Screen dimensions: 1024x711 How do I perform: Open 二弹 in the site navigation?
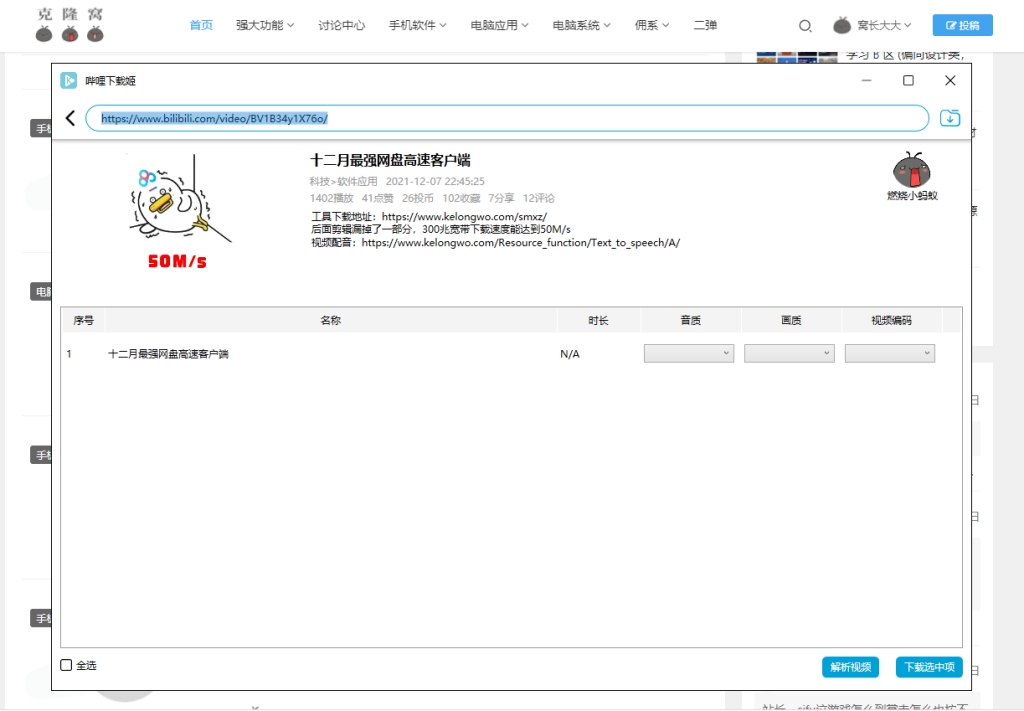(705, 25)
